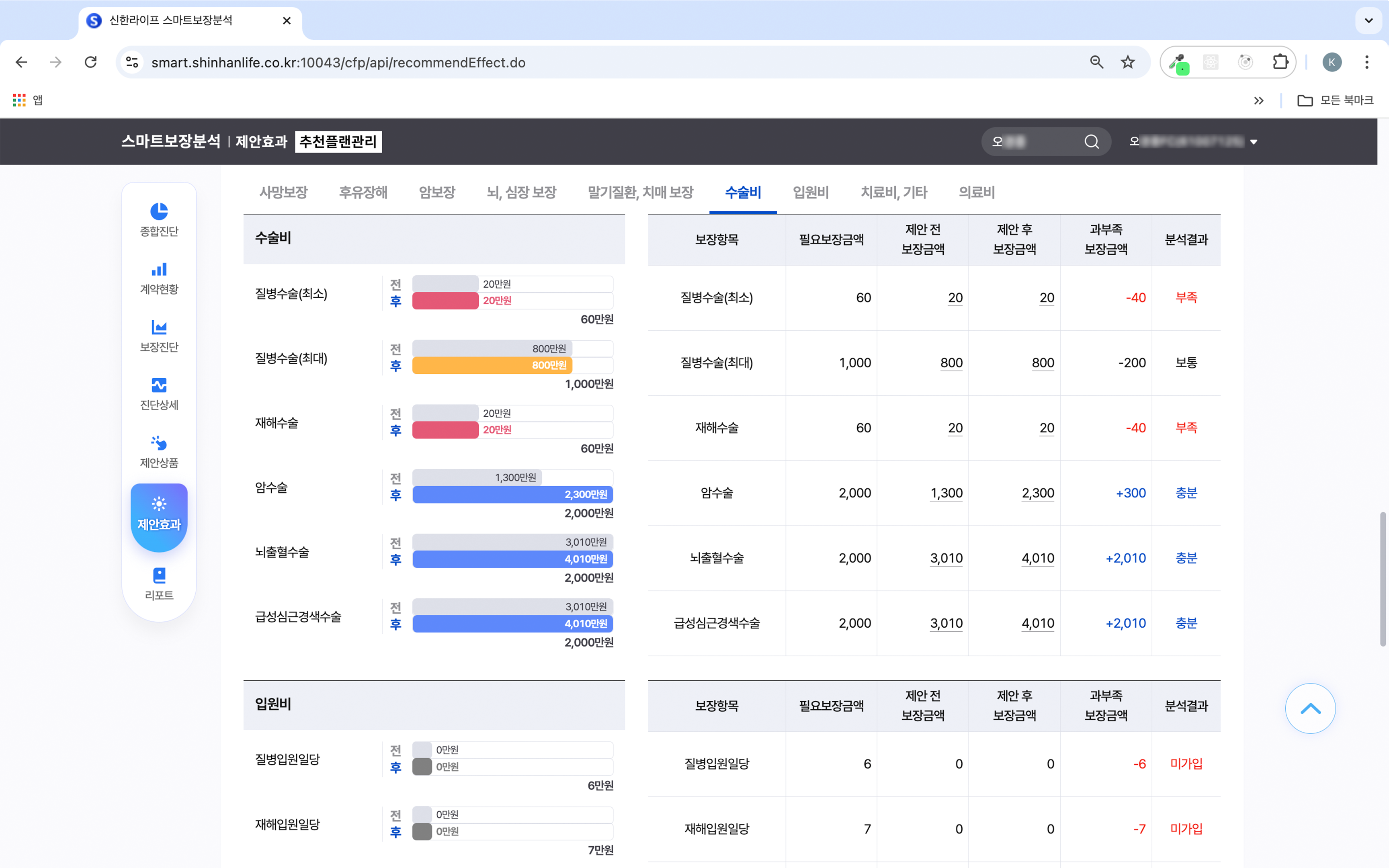
Task: Select the 보장진단 sidebar icon
Action: 159,328
